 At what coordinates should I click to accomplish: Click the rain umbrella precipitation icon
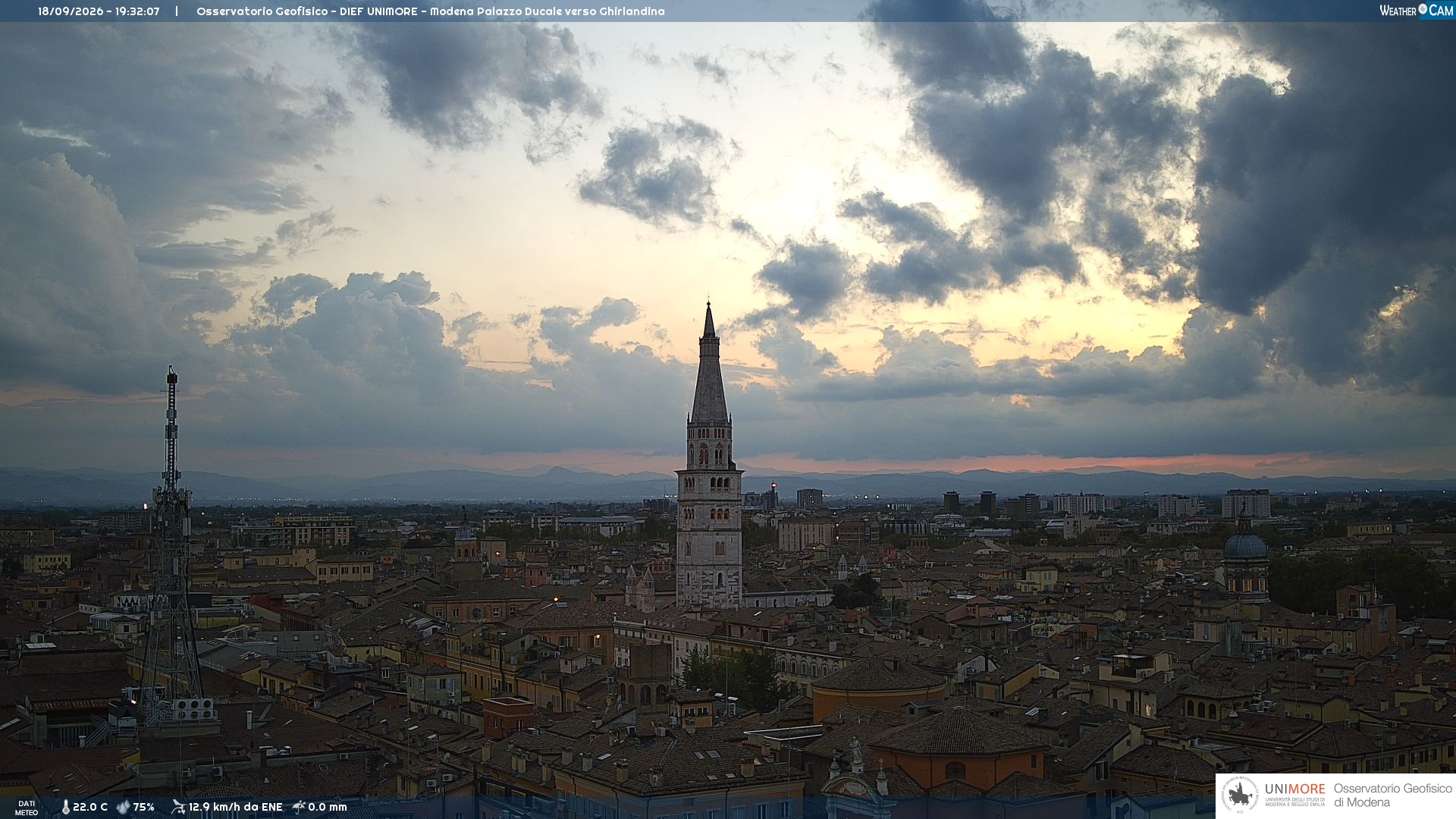pos(299,807)
